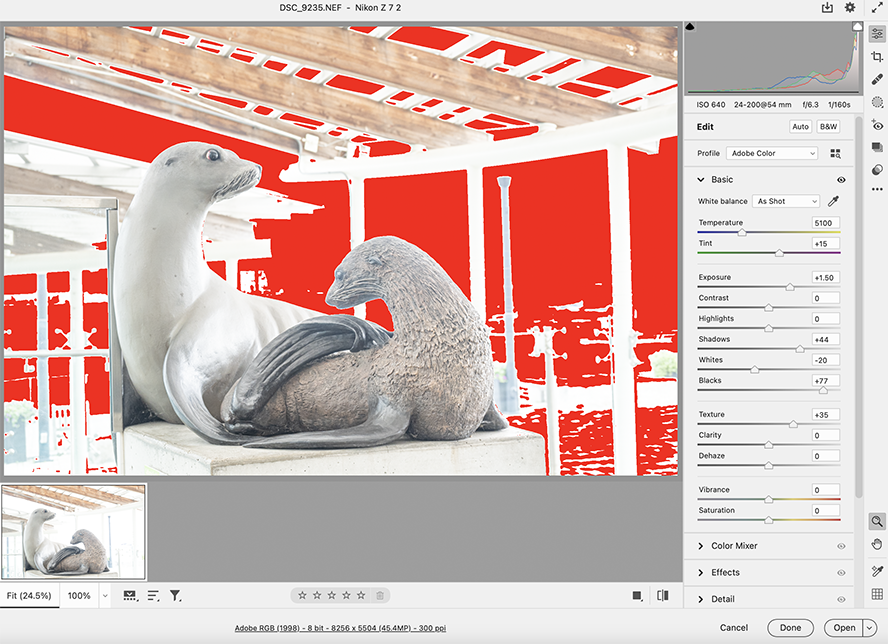Toggle the grid overlay icon

pos(877,594)
